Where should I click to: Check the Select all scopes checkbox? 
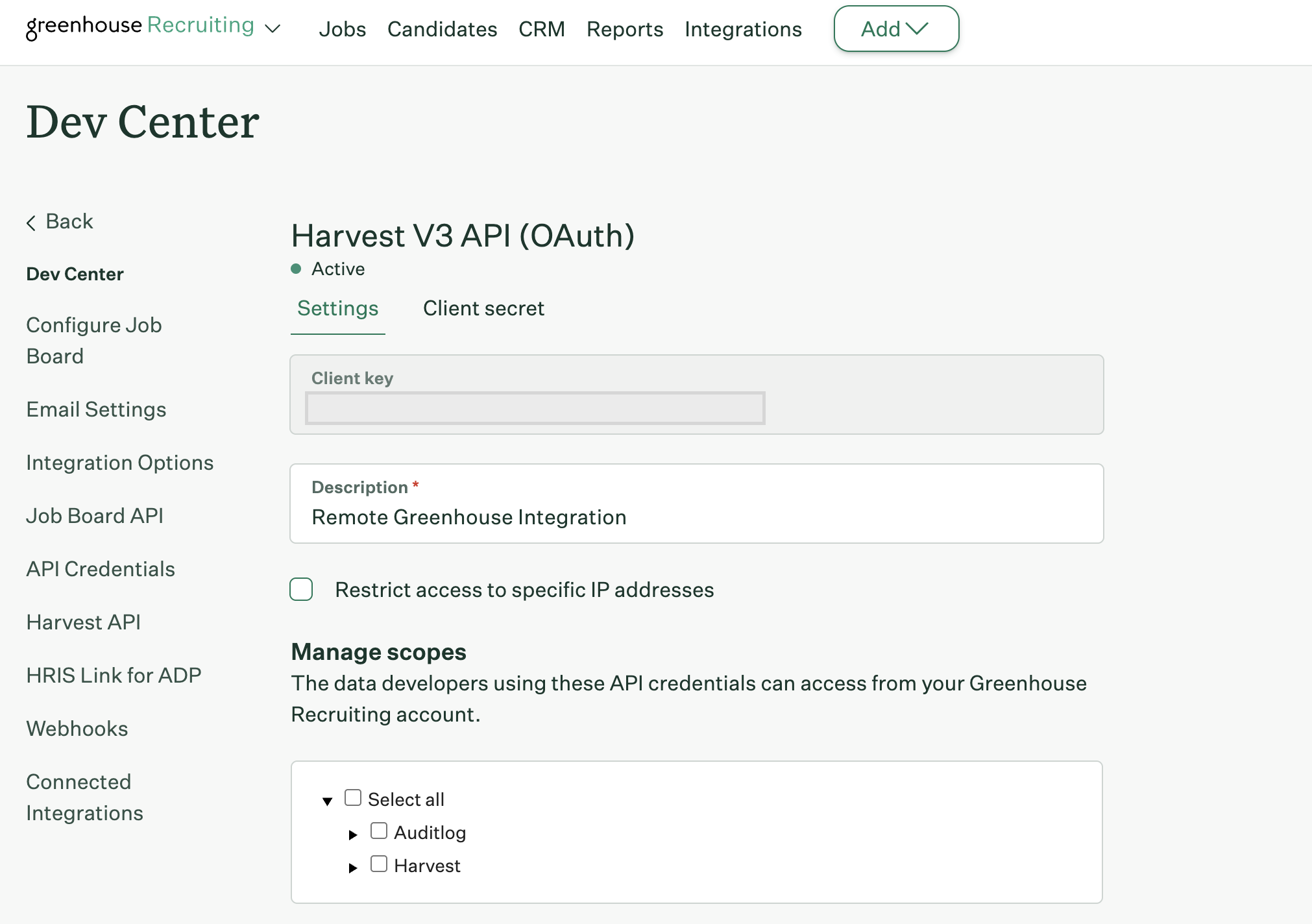(x=353, y=798)
